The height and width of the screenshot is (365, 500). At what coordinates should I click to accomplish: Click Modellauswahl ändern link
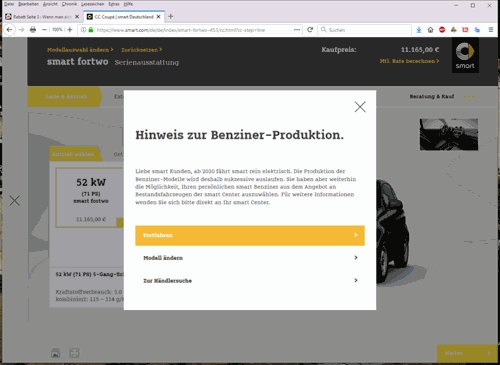[x=80, y=50]
